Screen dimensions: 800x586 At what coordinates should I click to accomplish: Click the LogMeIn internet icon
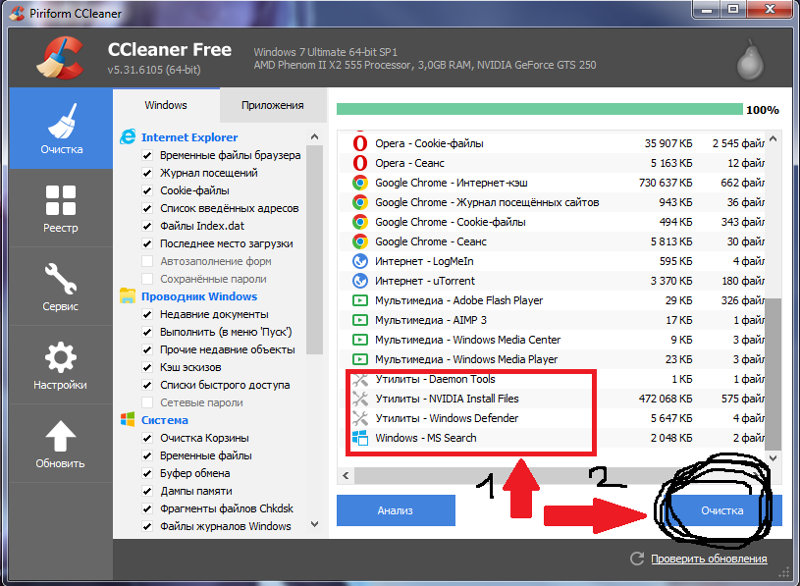point(360,261)
